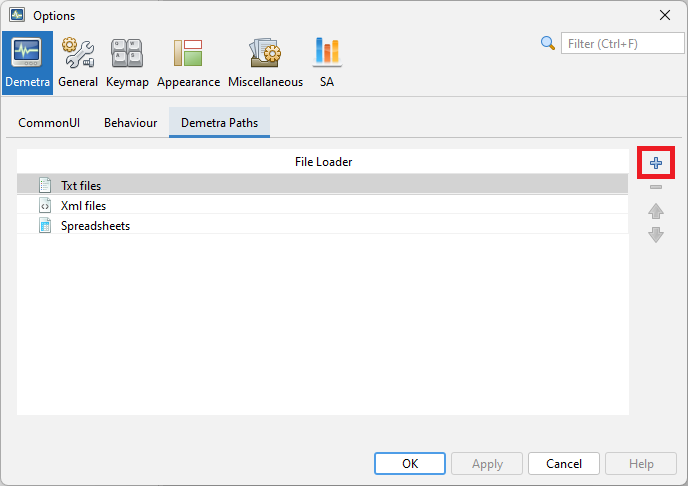Move selected loader up with arrow

pyautogui.click(x=656, y=211)
